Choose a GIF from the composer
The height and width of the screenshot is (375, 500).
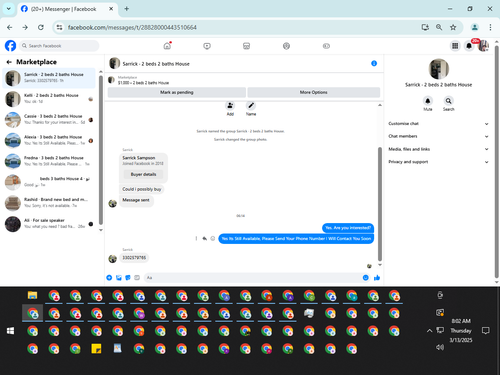coord(137,278)
